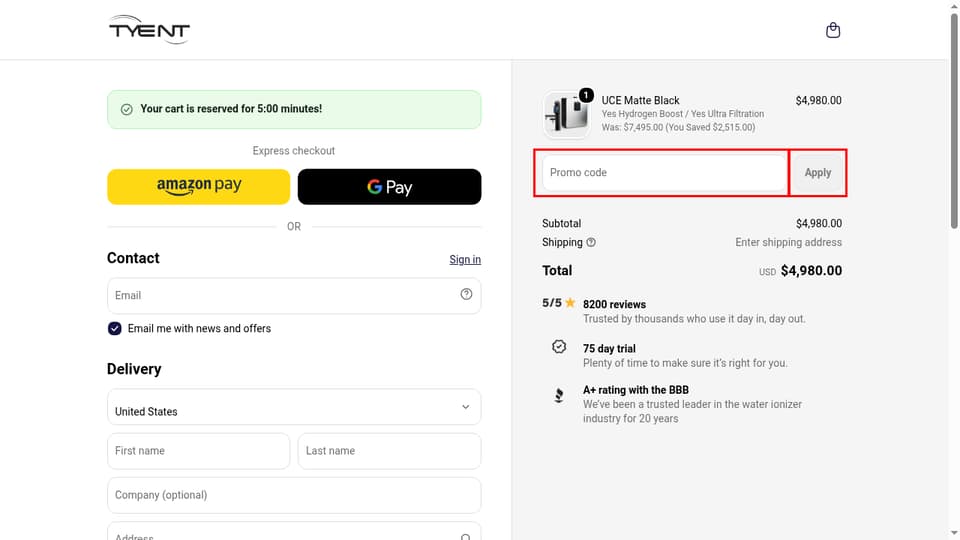Screen dimensions: 960x540
Task: Click the cart reserved checkmark icon
Action: [x=127, y=110]
